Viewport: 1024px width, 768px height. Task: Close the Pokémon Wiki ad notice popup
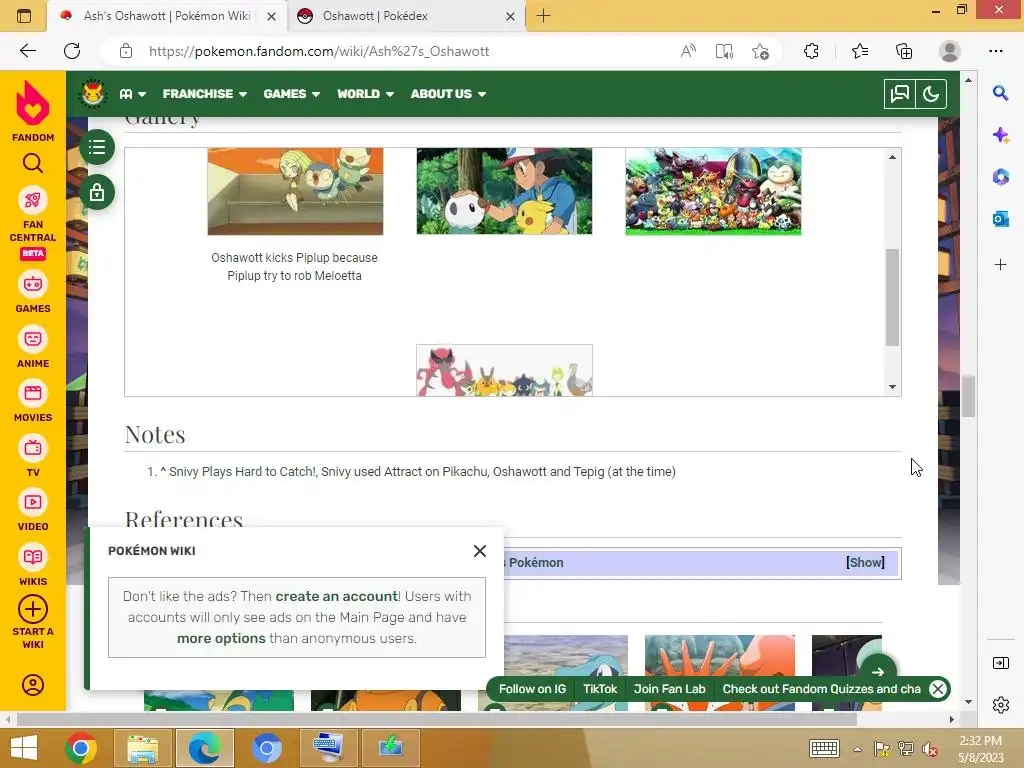coord(480,551)
